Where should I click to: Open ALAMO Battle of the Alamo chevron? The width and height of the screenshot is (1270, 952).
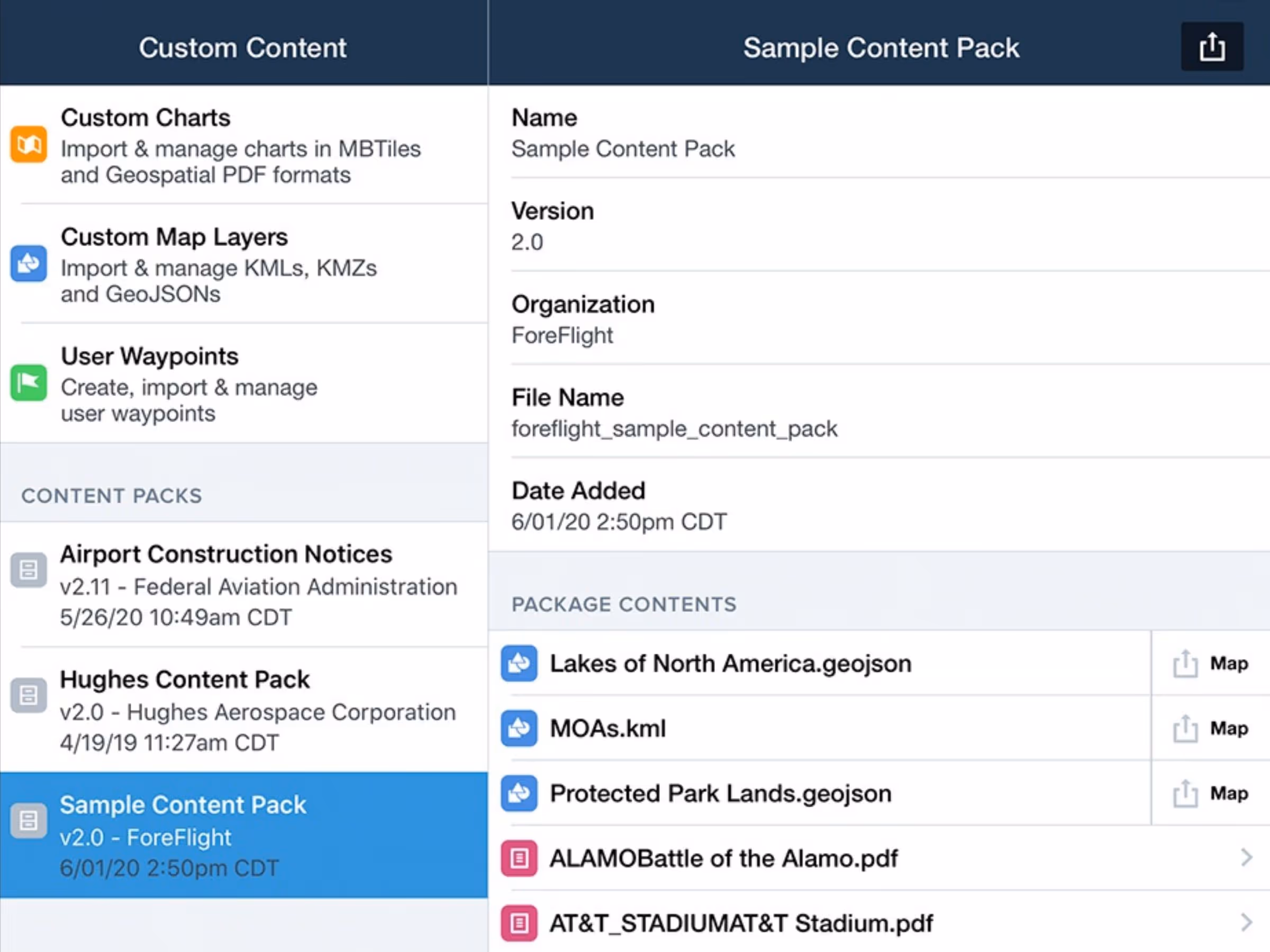coord(1245,858)
